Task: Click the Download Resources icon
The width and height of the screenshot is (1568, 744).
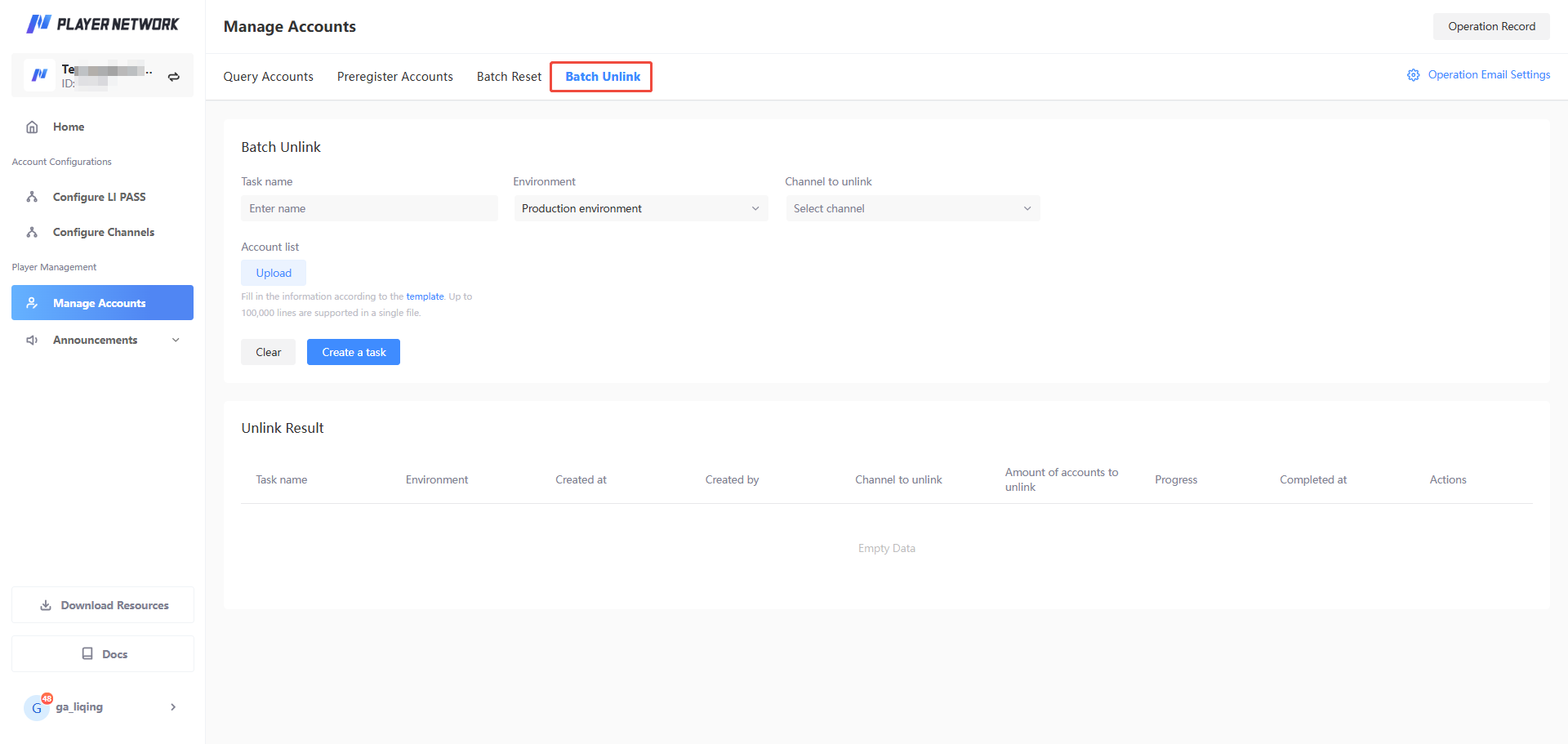Action: (46, 606)
